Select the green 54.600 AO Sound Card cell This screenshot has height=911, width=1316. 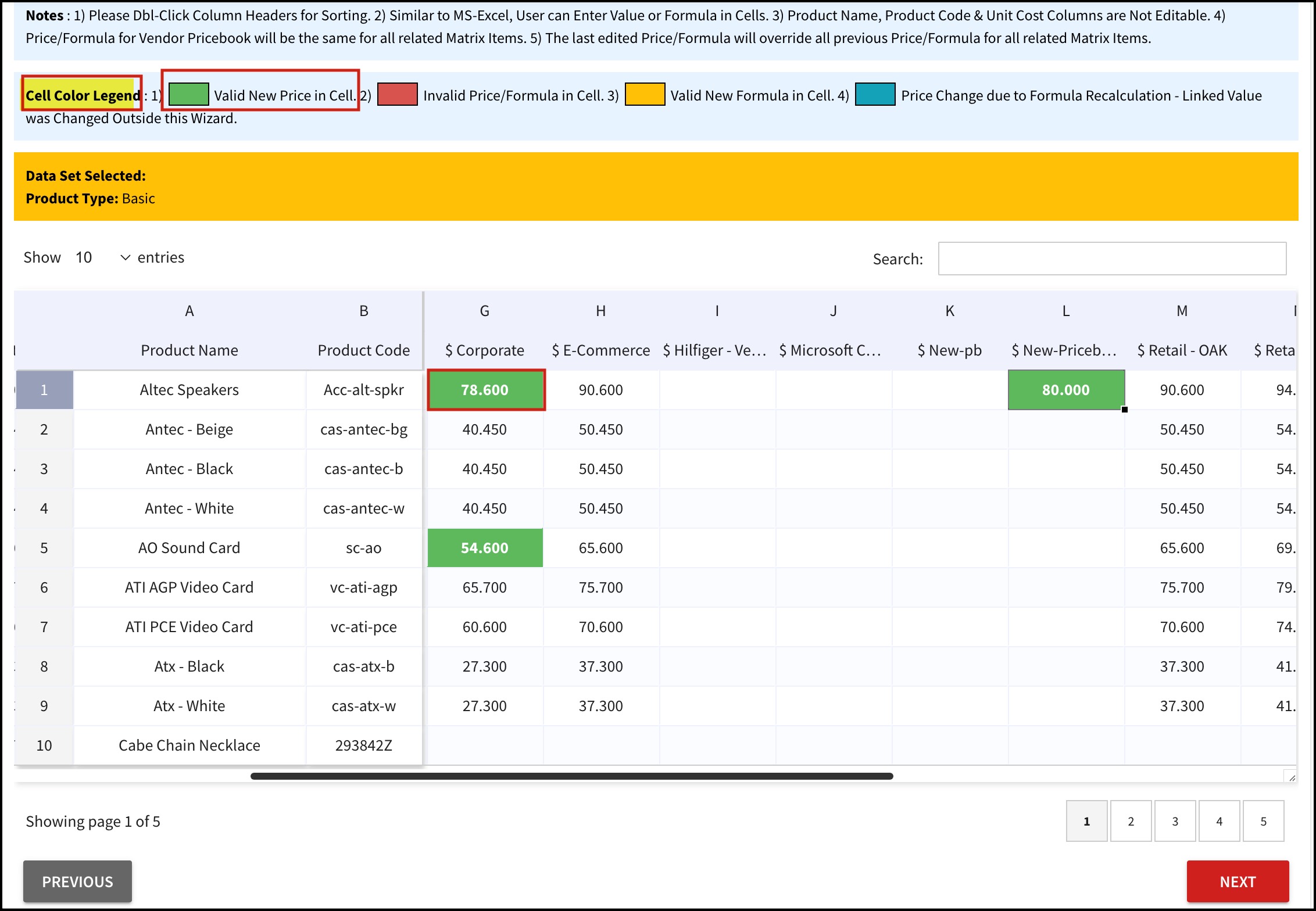click(x=485, y=548)
